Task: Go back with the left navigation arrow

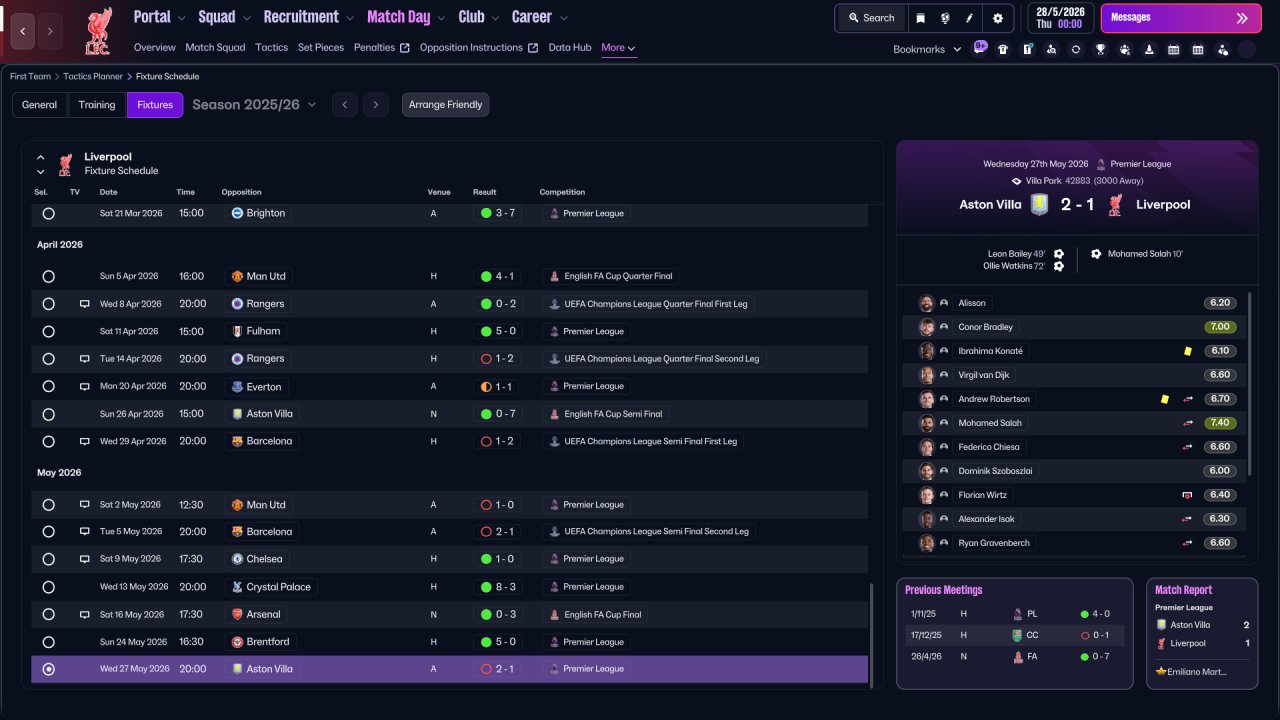Action: pos(23,31)
